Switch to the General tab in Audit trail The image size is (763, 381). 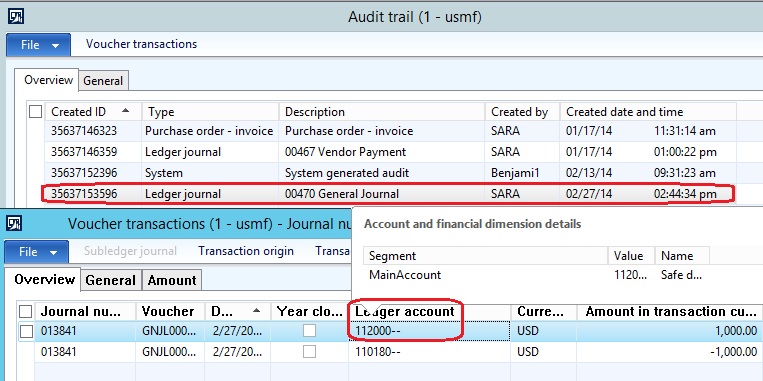pos(103,81)
